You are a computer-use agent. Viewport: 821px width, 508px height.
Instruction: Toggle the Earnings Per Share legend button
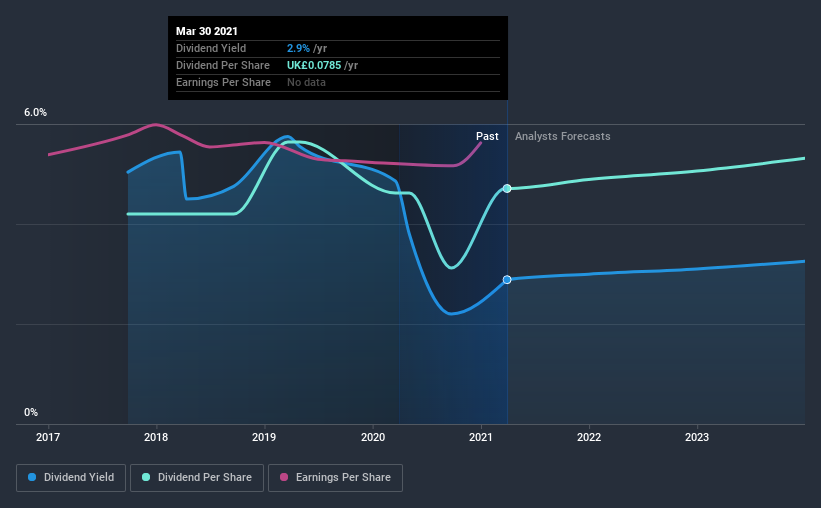pos(335,478)
